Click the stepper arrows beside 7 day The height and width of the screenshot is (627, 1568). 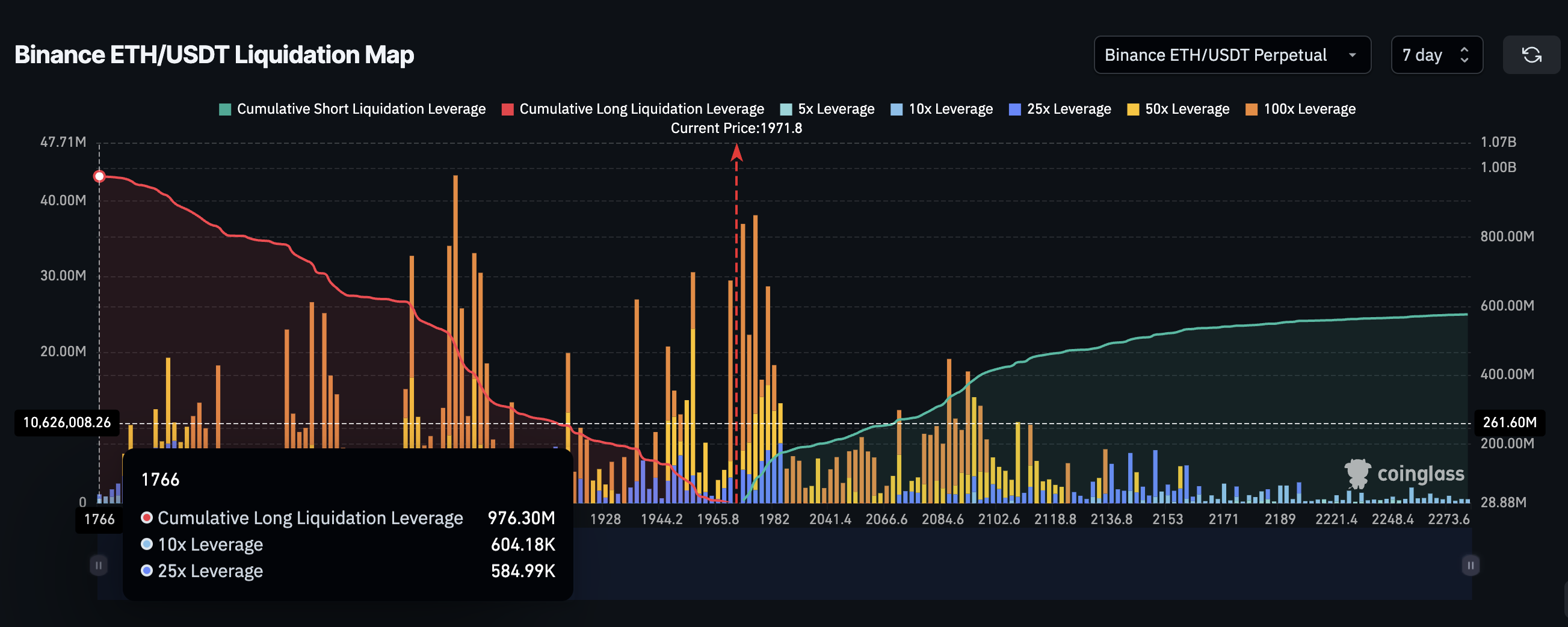pos(1466,55)
